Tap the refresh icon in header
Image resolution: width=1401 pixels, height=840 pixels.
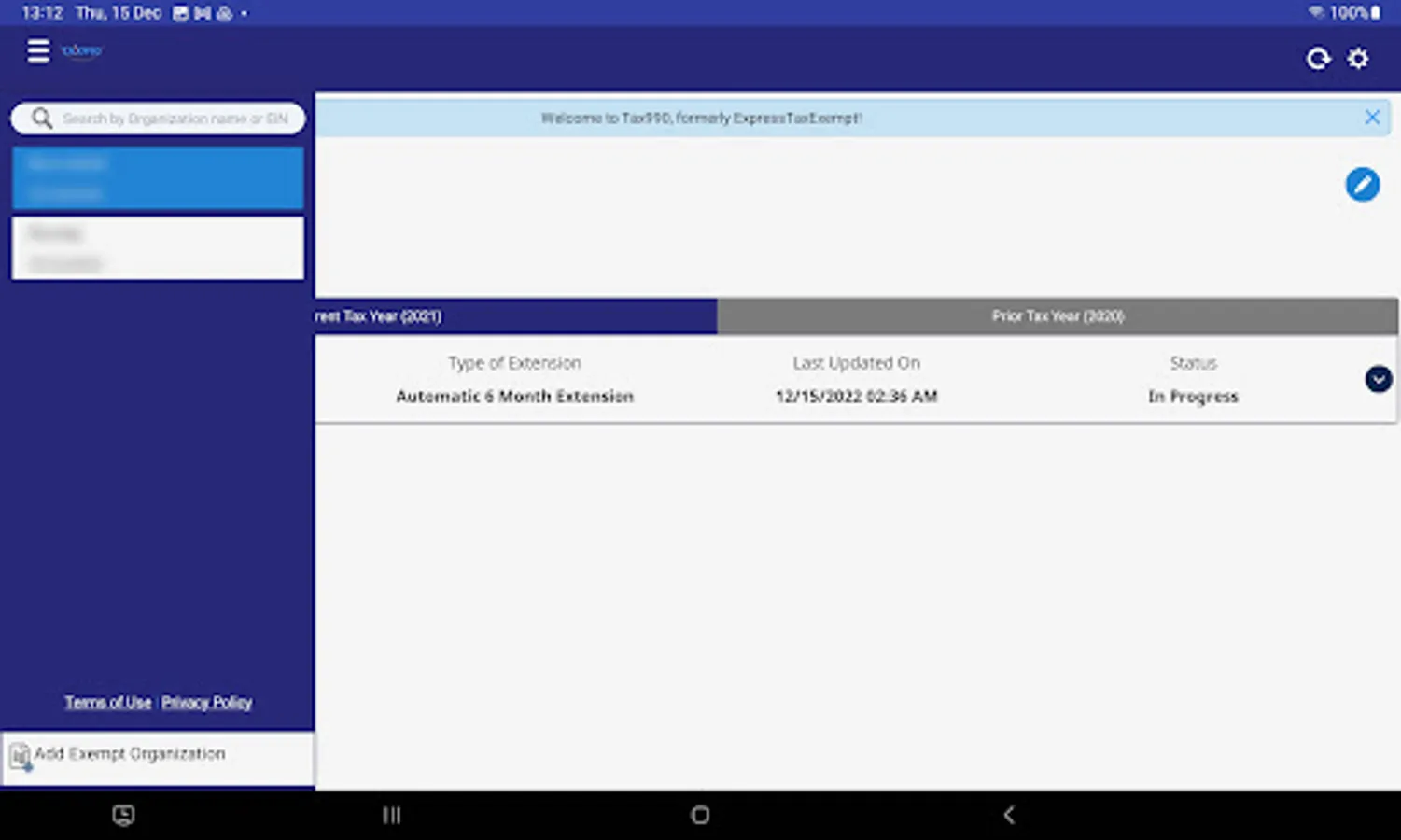1318,59
